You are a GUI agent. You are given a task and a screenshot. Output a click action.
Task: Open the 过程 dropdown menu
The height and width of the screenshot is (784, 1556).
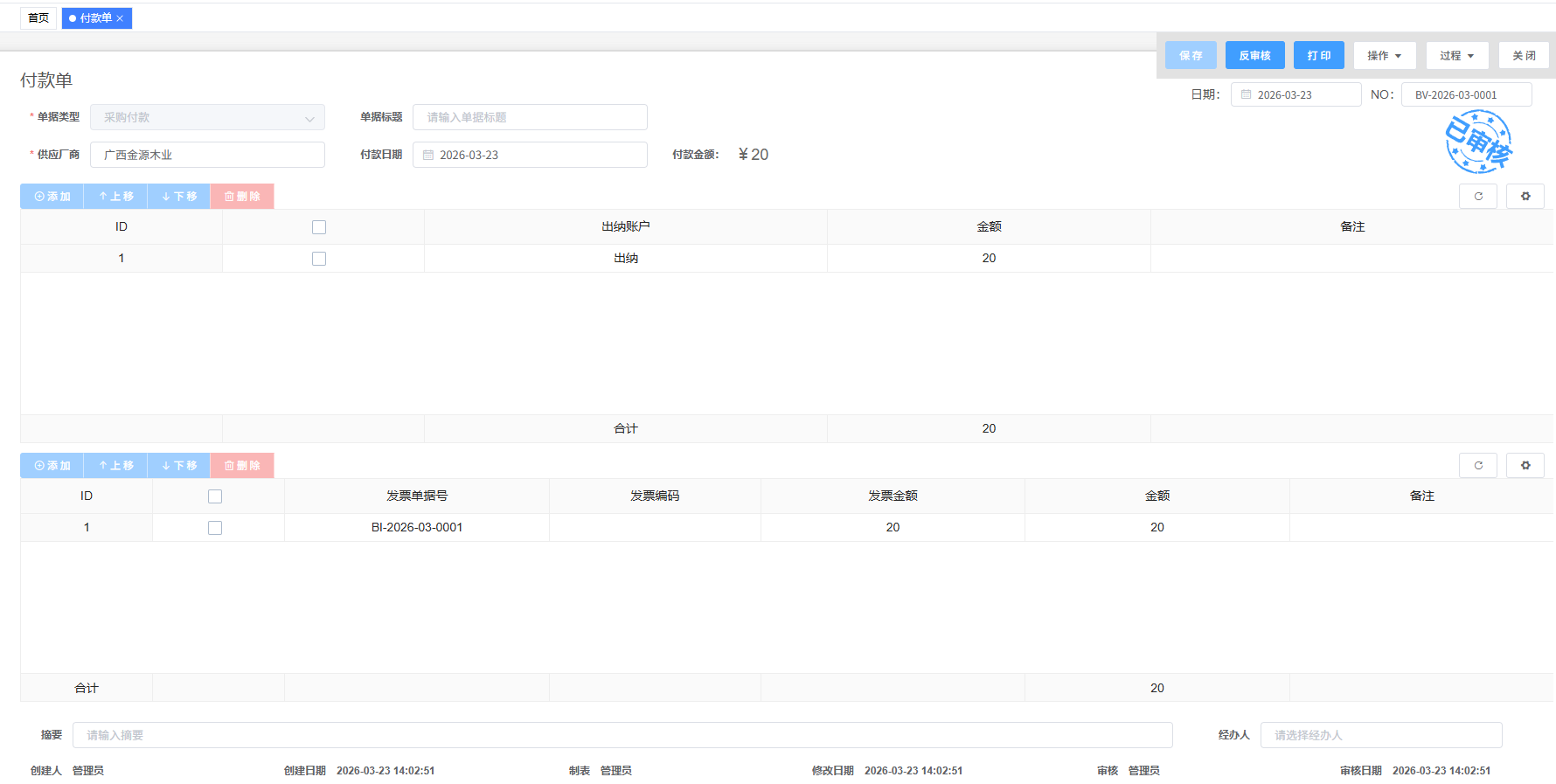coord(1457,56)
